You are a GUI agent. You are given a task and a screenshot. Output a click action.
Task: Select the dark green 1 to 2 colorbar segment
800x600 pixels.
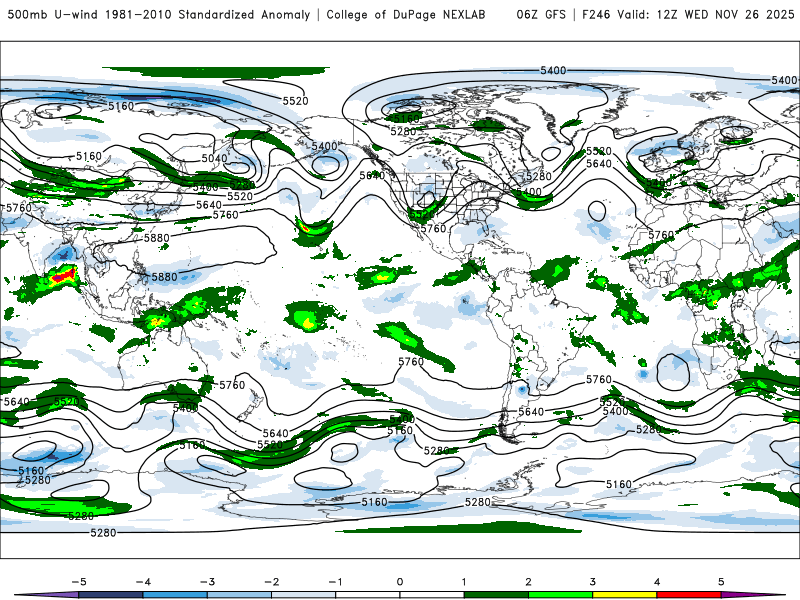pyautogui.click(x=496, y=595)
